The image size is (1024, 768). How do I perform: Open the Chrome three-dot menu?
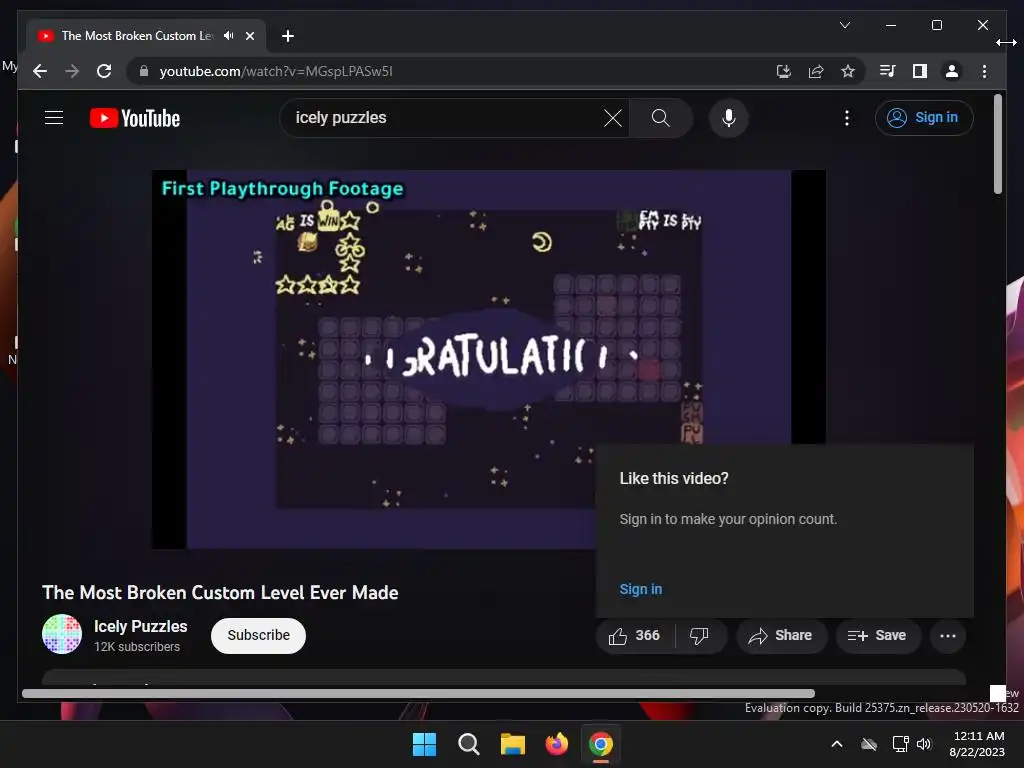(x=984, y=71)
